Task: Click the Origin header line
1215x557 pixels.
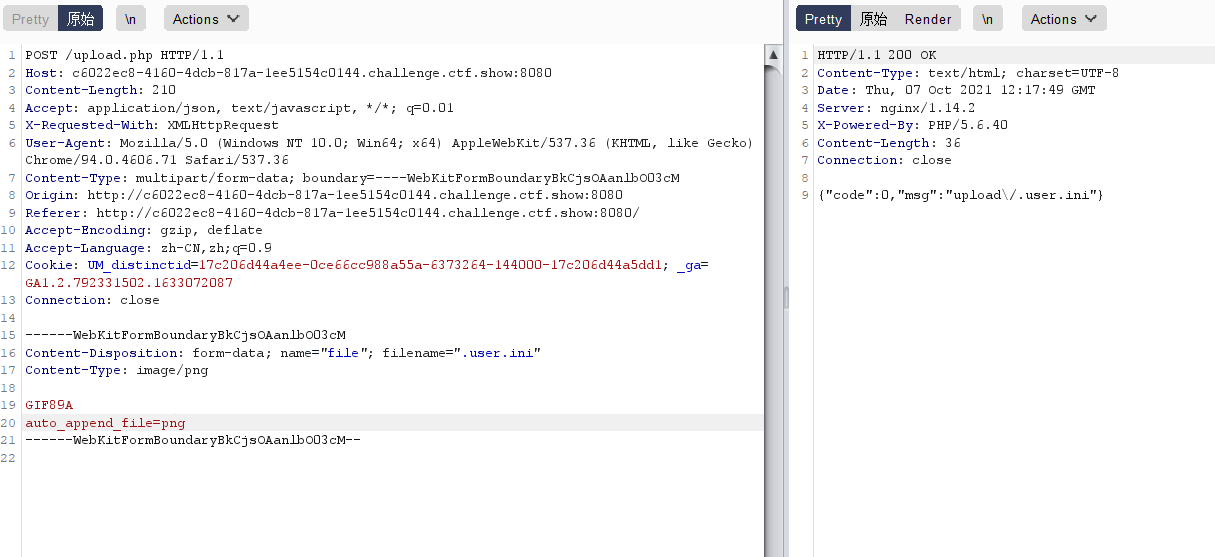Action: 324,195
